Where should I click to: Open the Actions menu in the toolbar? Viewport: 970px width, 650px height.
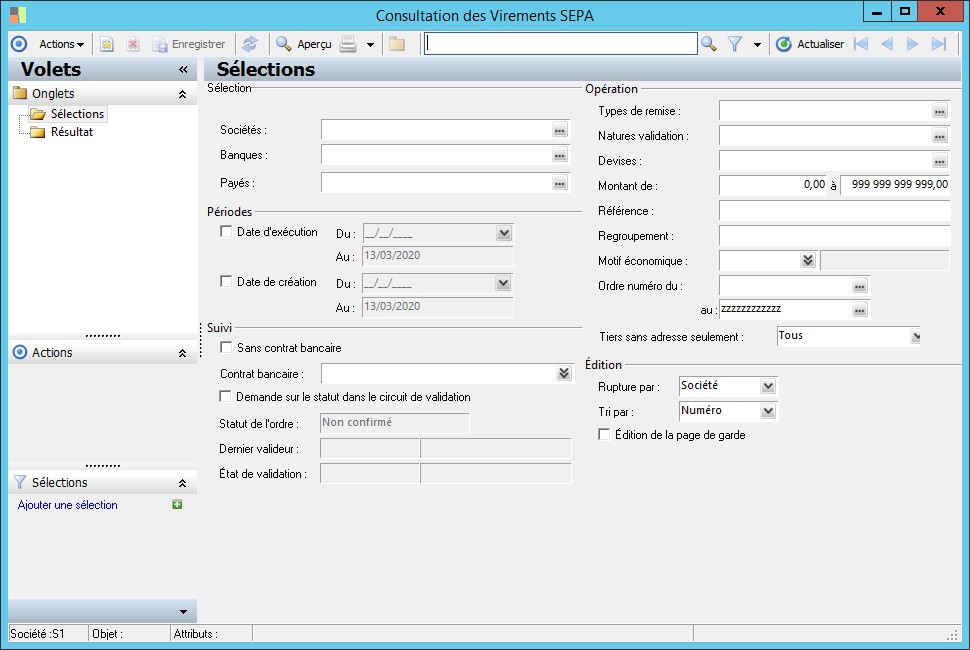pos(61,44)
